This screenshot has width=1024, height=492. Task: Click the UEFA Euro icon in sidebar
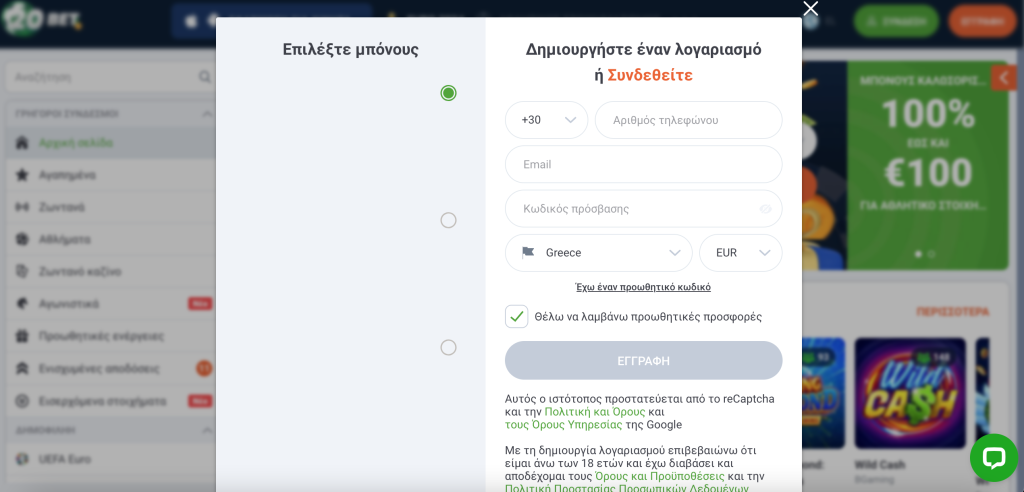22,459
